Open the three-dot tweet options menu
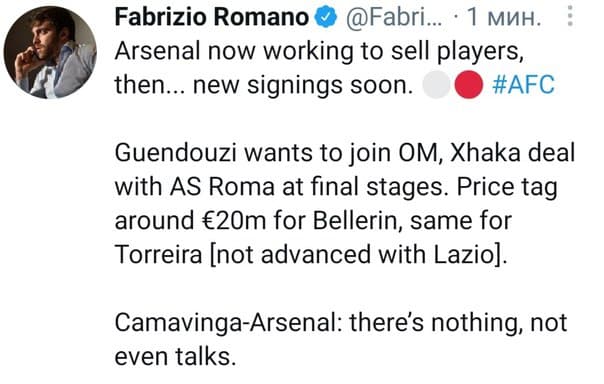 570,16
